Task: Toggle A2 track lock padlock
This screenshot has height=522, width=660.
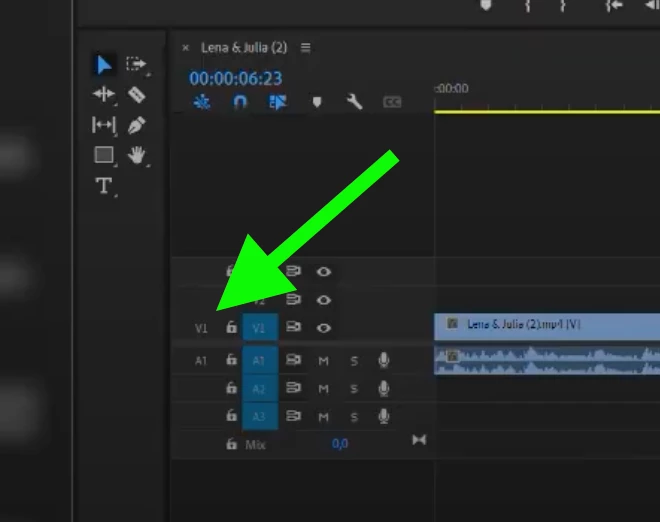Action: pyautogui.click(x=231, y=388)
